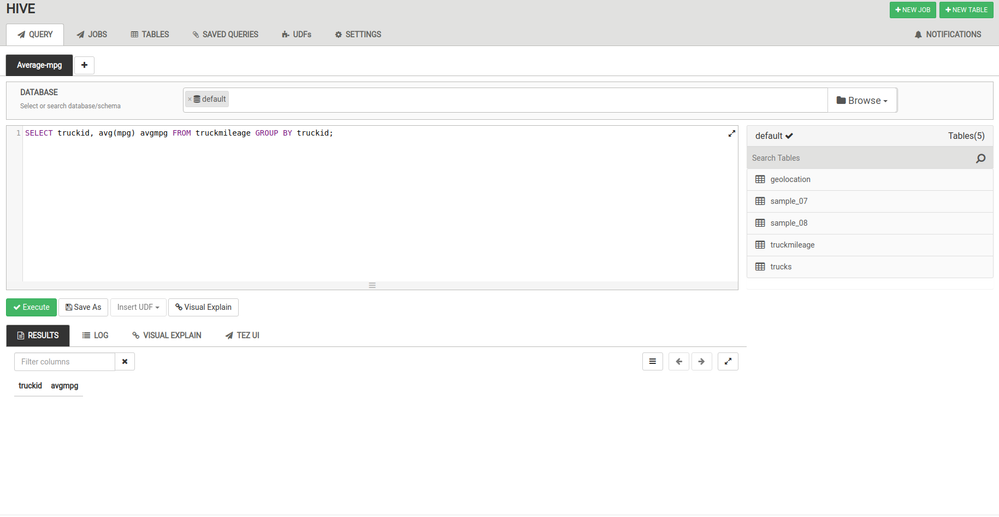
Task: Open the TABLES tab
Action: click(x=150, y=34)
